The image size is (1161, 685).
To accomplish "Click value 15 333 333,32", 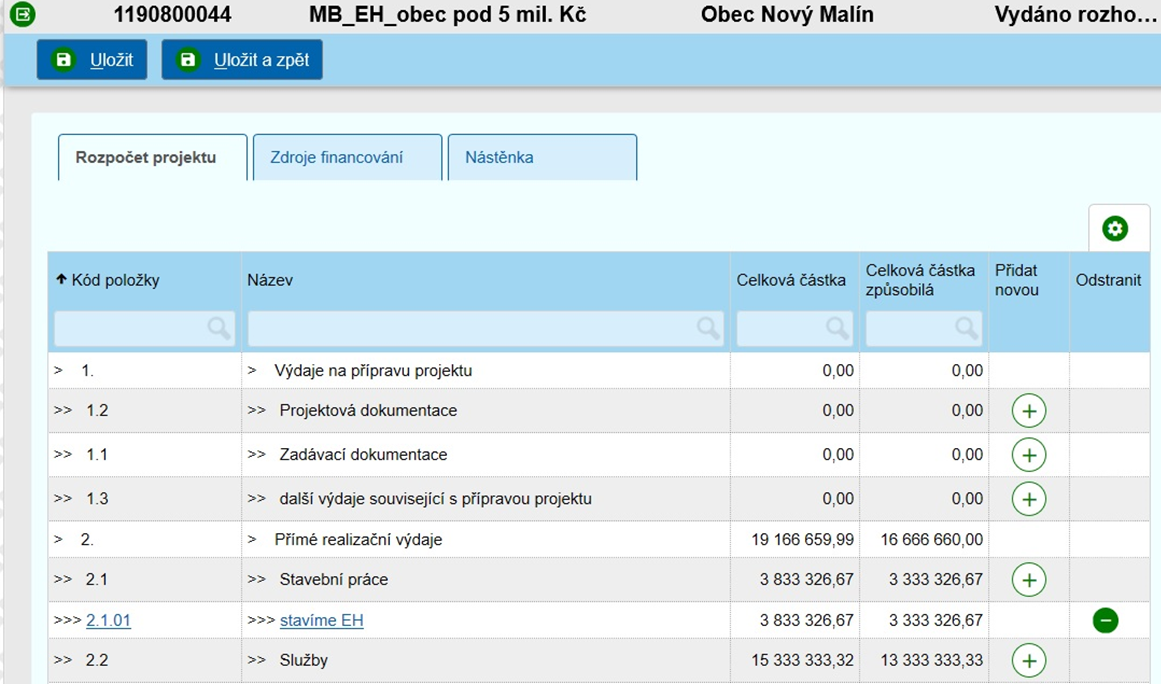I will pyautogui.click(x=803, y=660).
